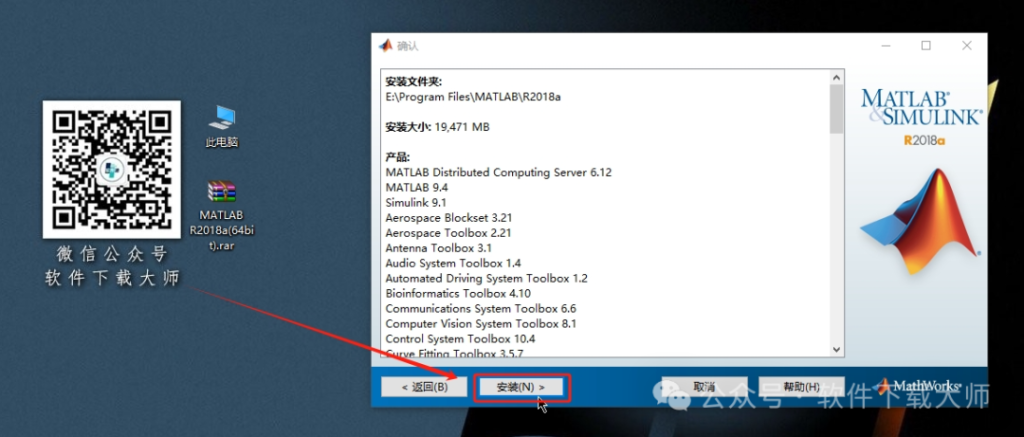This screenshot has height=437, width=1024.
Task: Select the Aerospace Toolbox 2.21 line
Action: pyautogui.click(x=448, y=233)
